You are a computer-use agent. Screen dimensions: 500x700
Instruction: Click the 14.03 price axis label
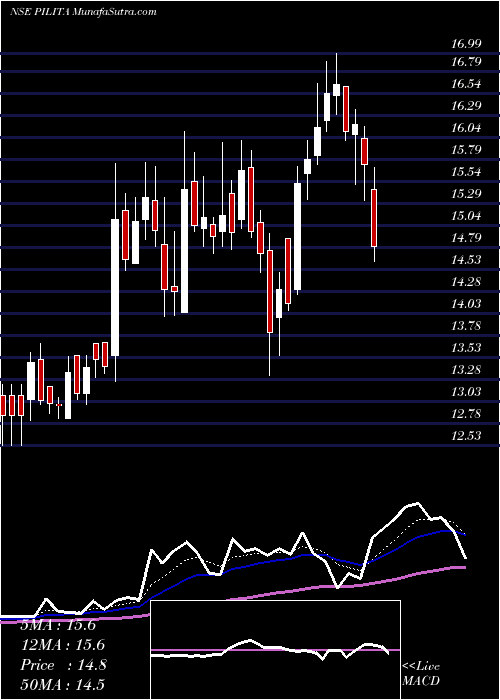466,304
